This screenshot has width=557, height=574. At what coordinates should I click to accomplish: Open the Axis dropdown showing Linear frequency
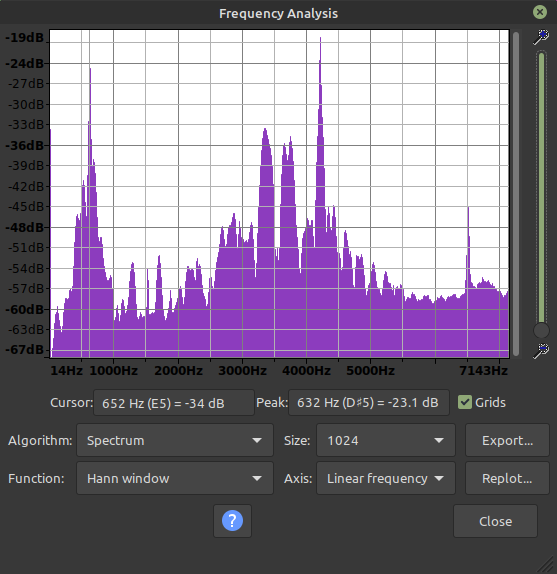tap(386, 478)
